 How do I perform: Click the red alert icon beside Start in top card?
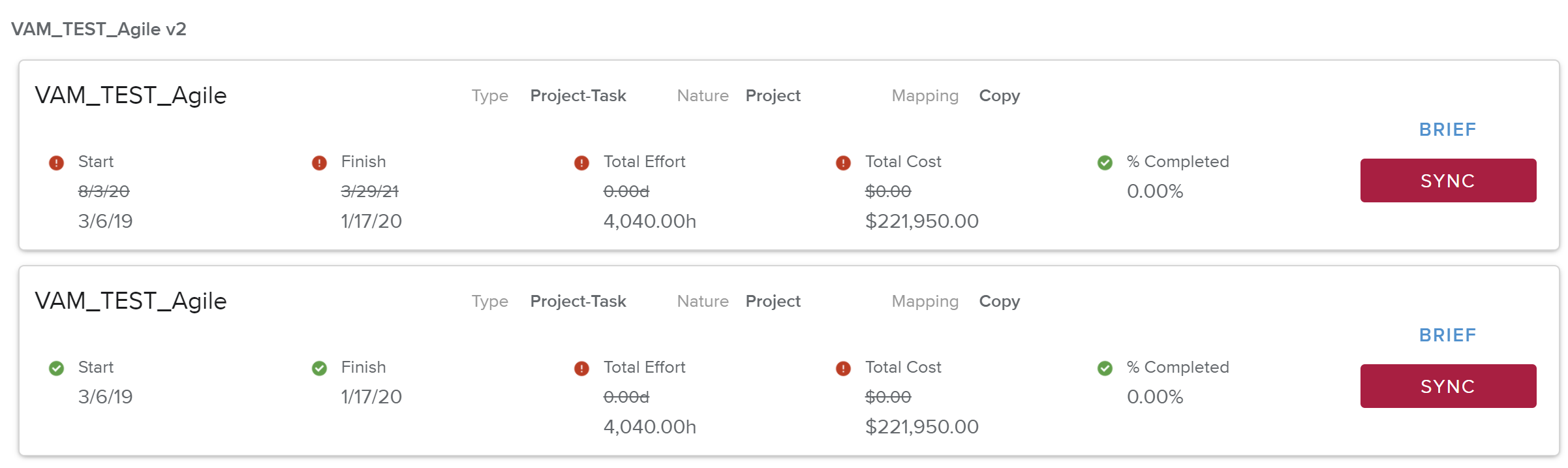[x=57, y=163]
